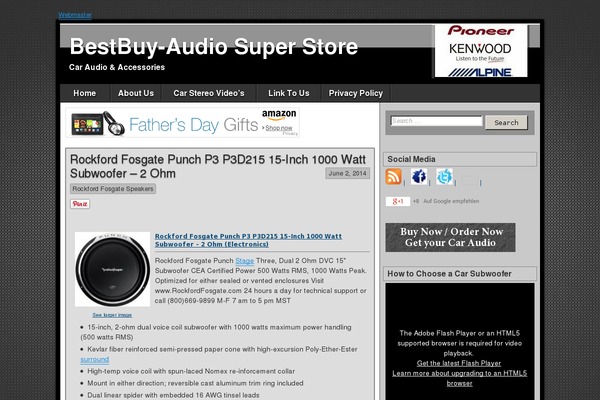The image size is (600, 400).
Task: Open the Rockford Fosgate Speakers category tag
Action: point(113,189)
